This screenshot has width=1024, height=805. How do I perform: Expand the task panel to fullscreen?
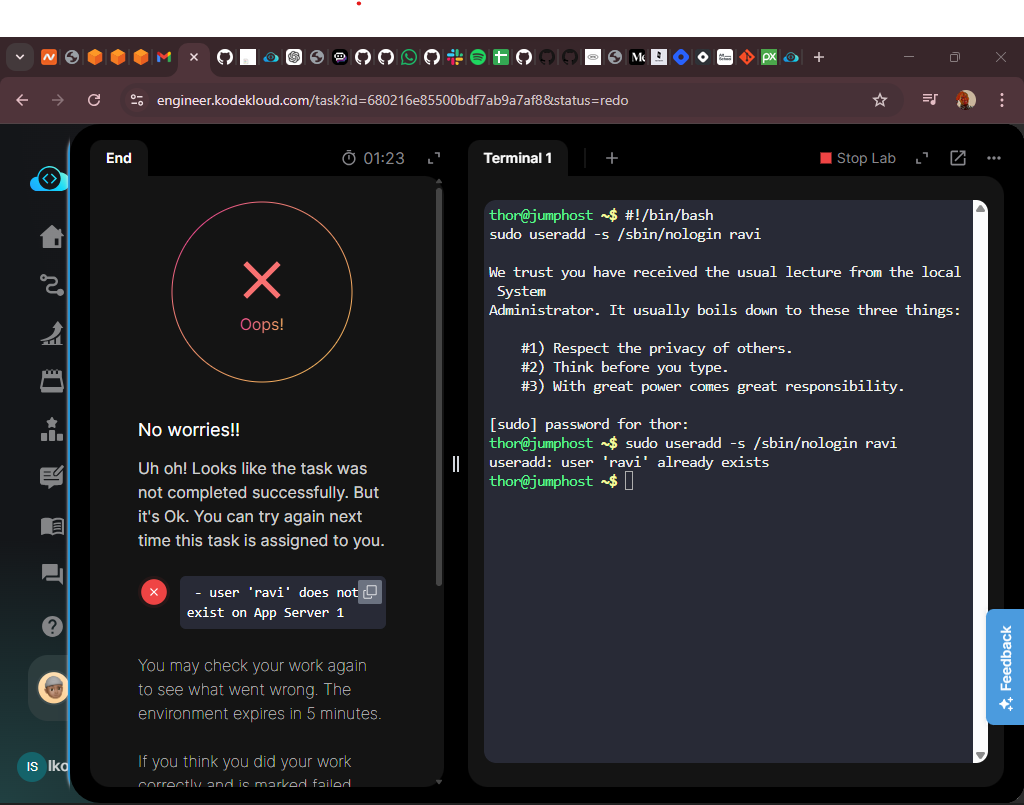coord(434,158)
